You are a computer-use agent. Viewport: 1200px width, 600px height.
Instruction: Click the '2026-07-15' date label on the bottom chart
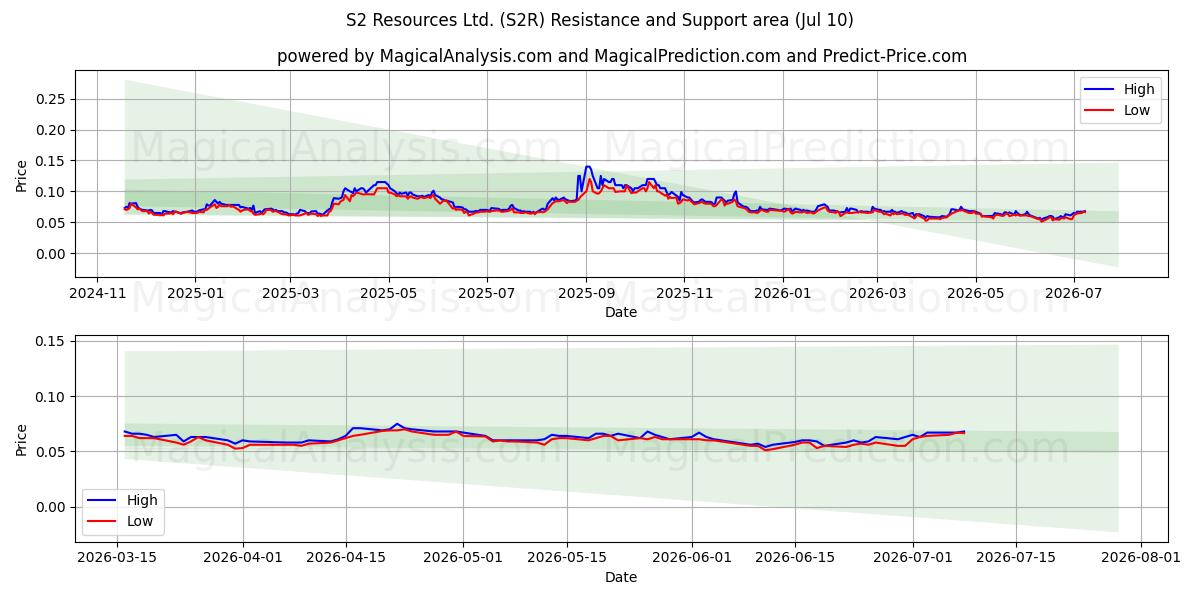point(1016,559)
